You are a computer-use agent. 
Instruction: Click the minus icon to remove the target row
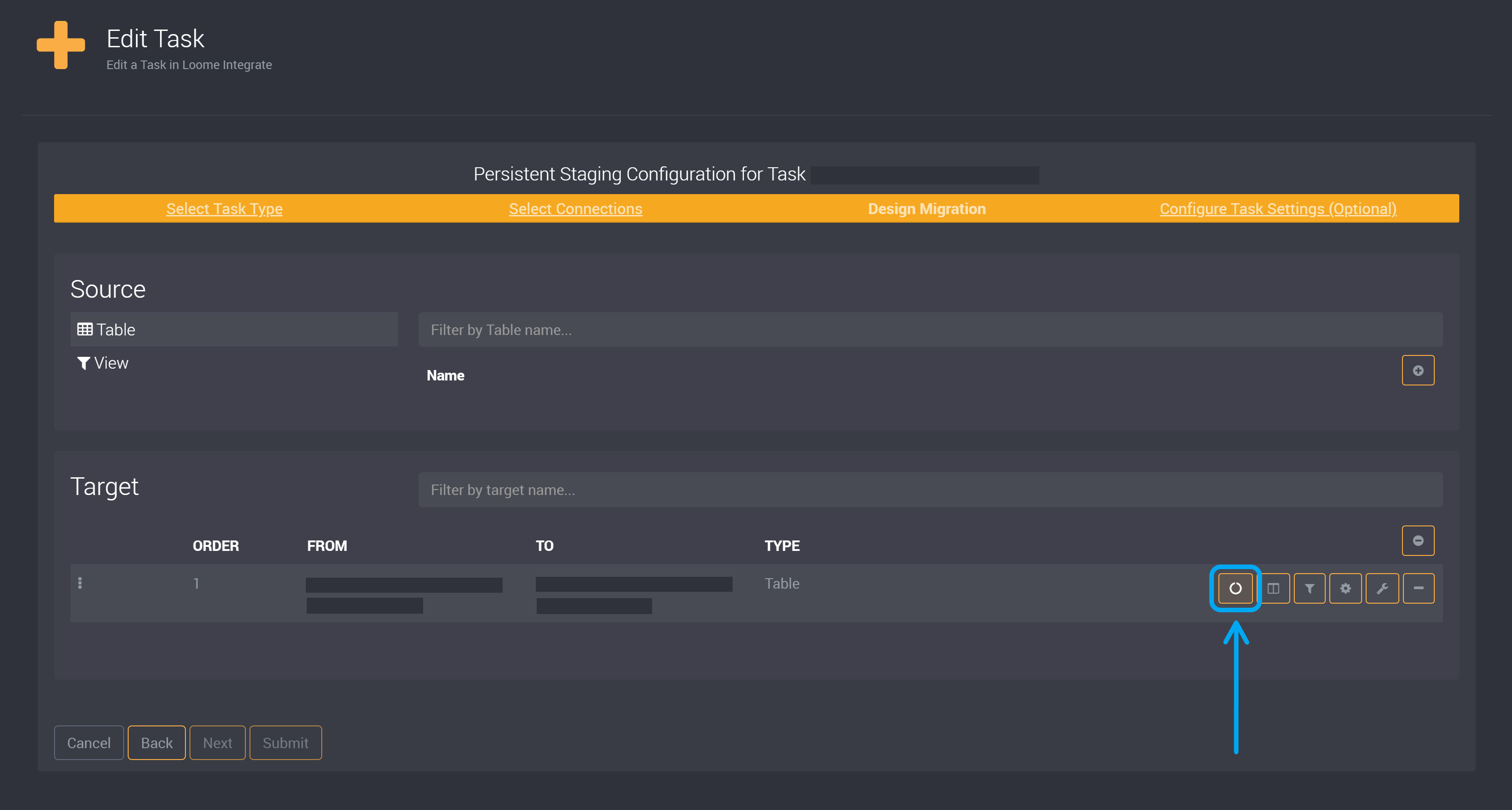1418,588
